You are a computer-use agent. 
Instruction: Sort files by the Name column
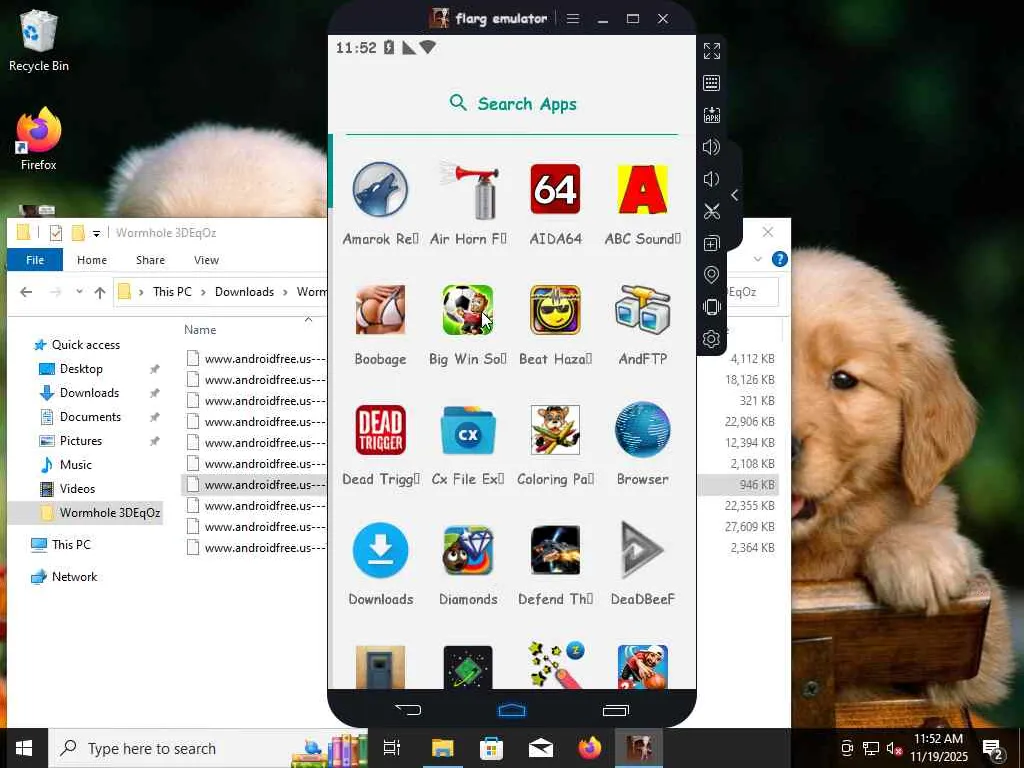[200, 330]
